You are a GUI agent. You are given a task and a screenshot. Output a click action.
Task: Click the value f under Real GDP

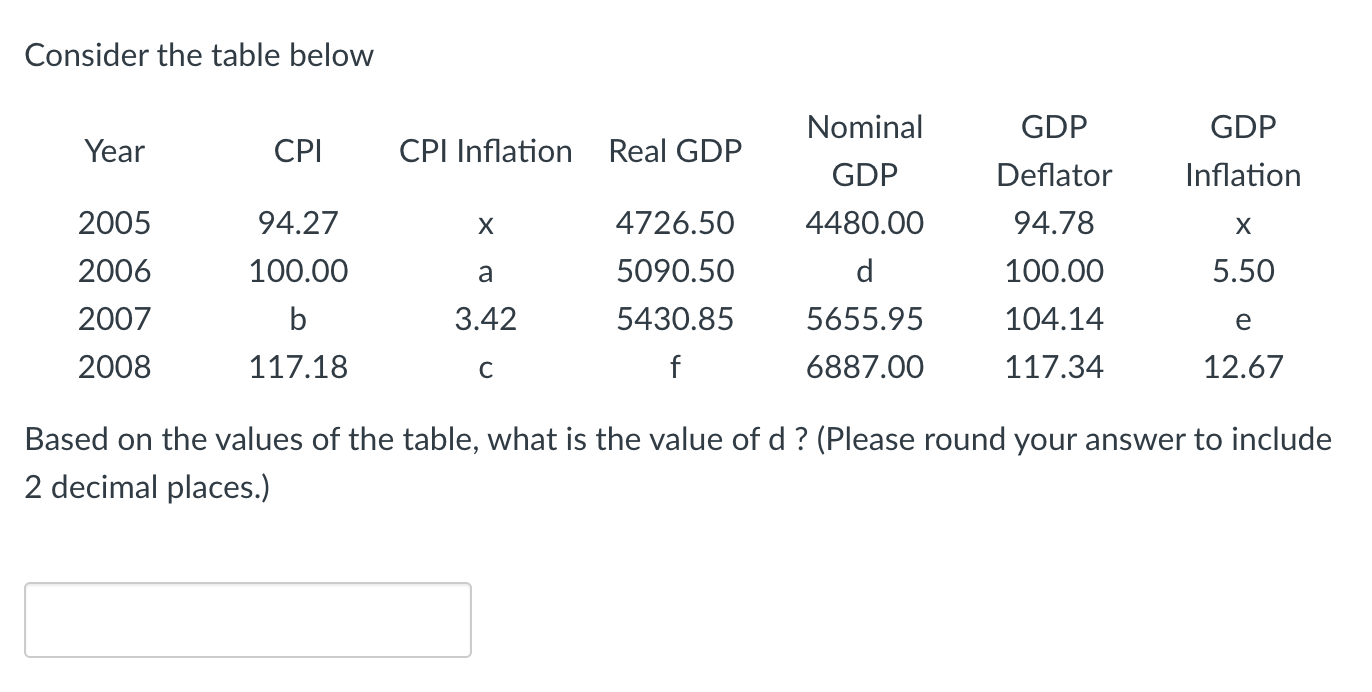[675, 367]
